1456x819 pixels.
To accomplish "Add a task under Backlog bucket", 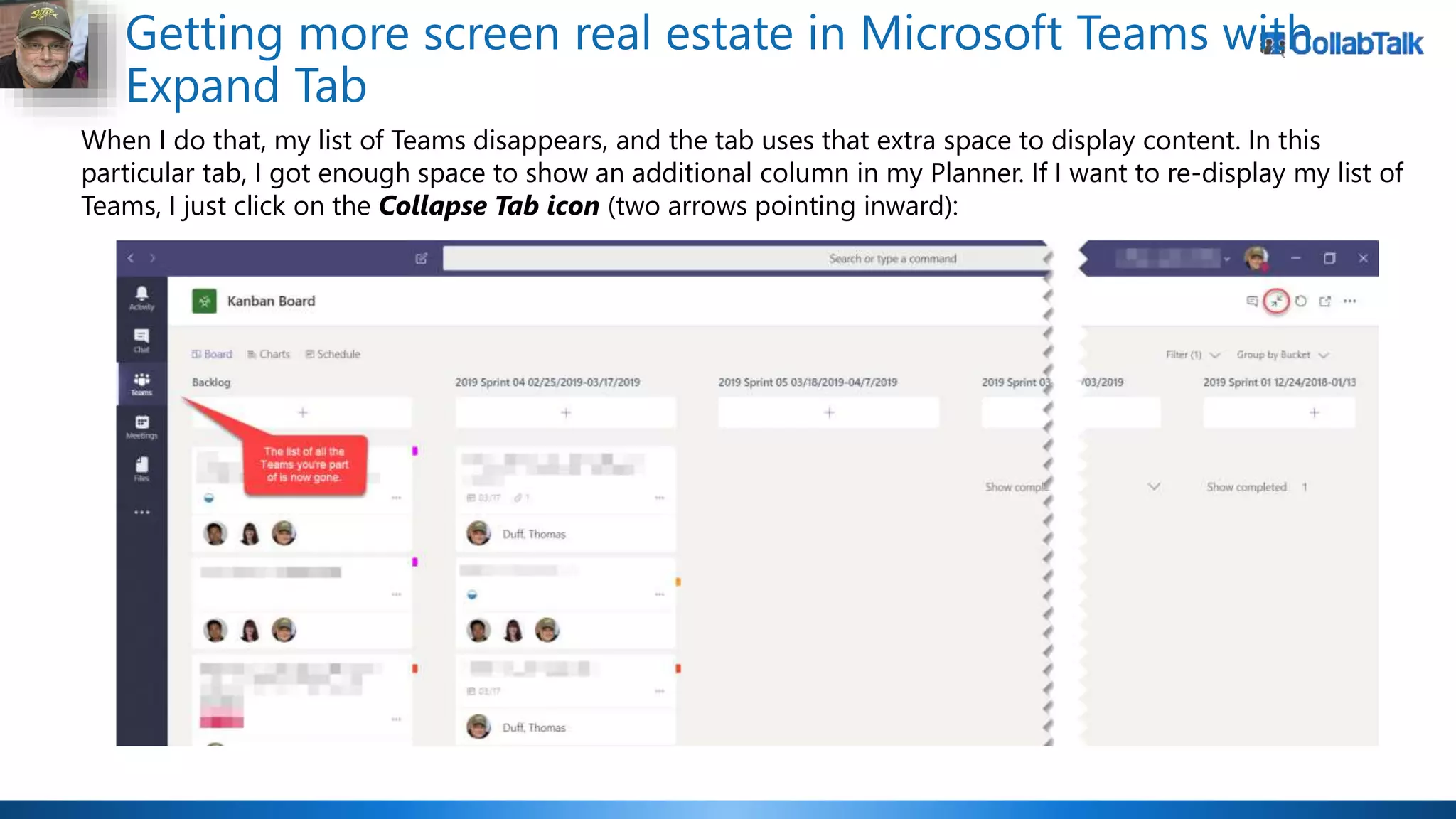I will pos(302,412).
